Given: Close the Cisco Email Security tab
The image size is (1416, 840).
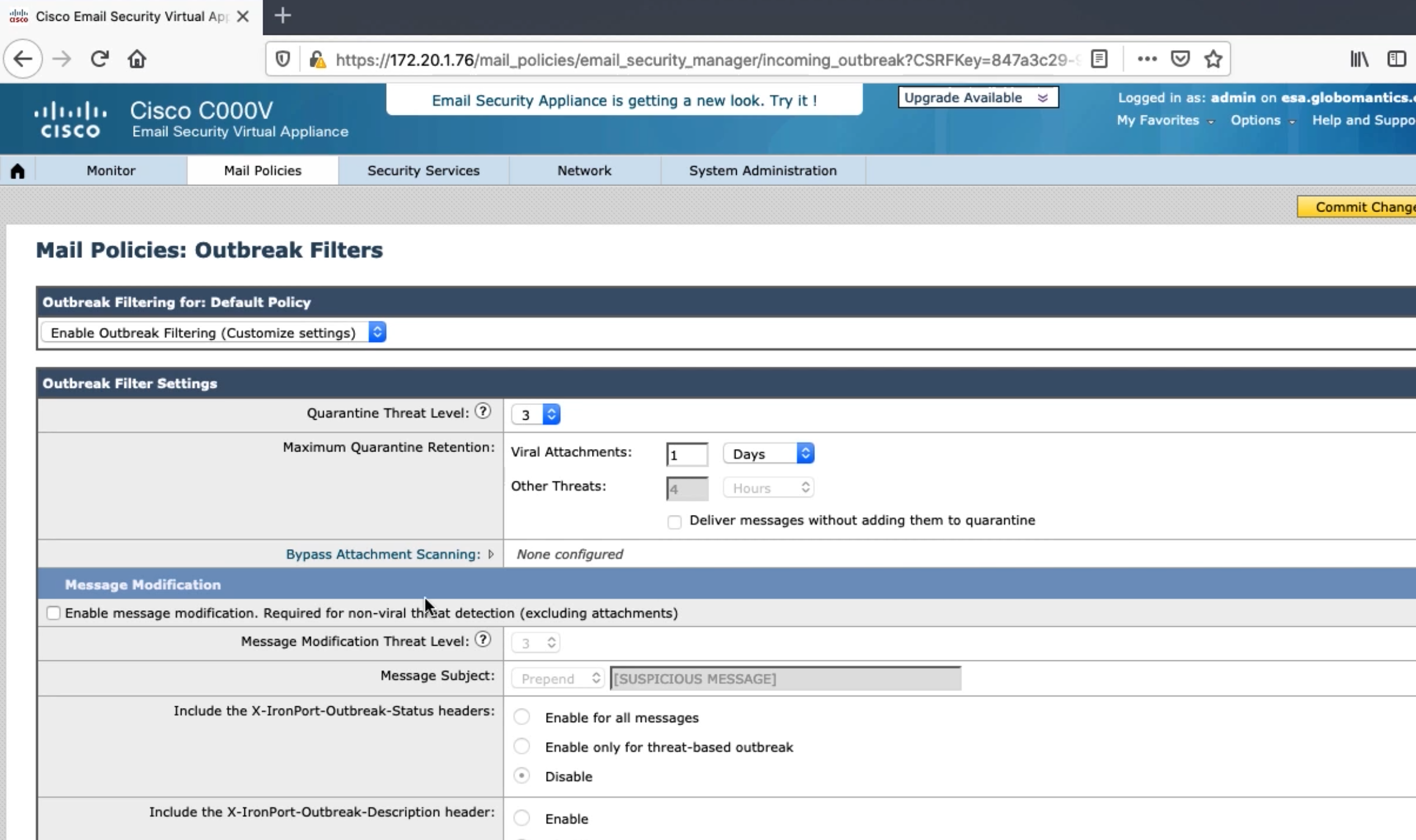Looking at the screenshot, I should pyautogui.click(x=243, y=16).
